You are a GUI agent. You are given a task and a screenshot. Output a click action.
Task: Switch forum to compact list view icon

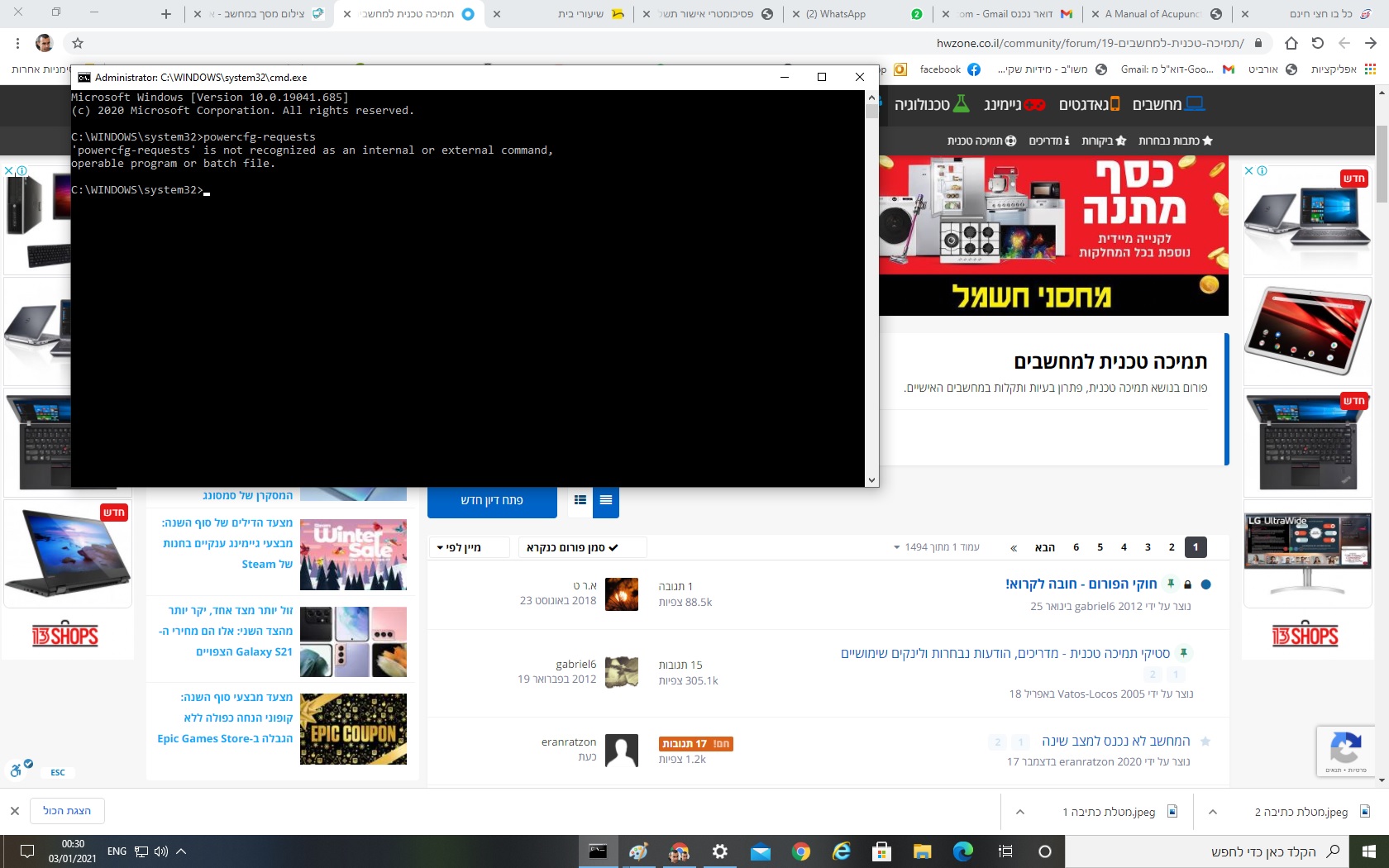click(580, 500)
